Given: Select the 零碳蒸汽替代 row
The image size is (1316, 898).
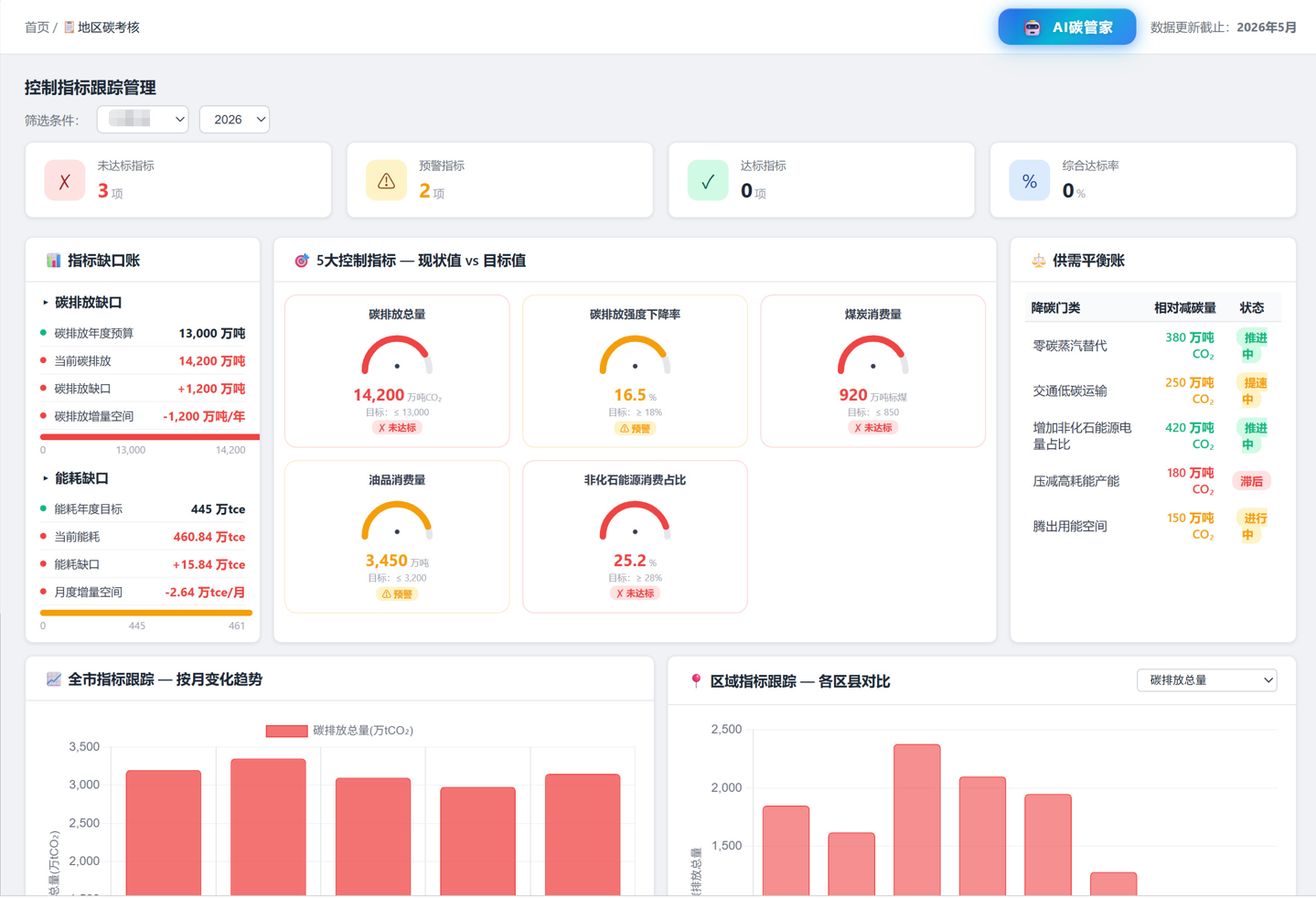Looking at the screenshot, I should pyautogui.click(x=1152, y=346).
